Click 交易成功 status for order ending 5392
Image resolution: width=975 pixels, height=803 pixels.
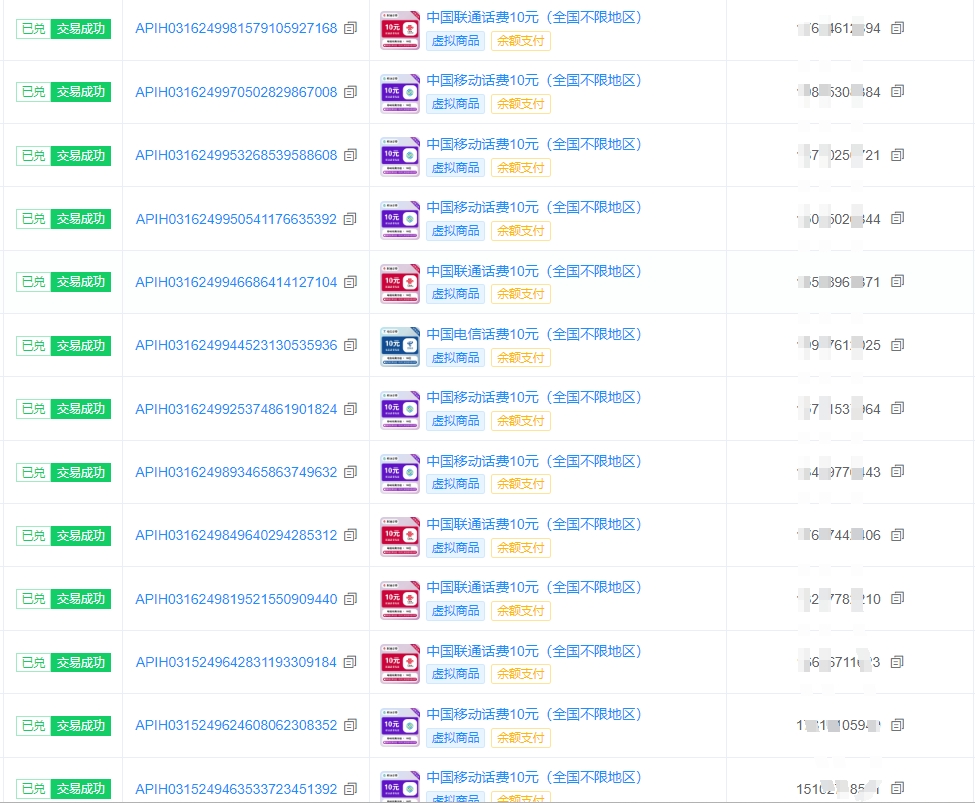tap(81, 219)
